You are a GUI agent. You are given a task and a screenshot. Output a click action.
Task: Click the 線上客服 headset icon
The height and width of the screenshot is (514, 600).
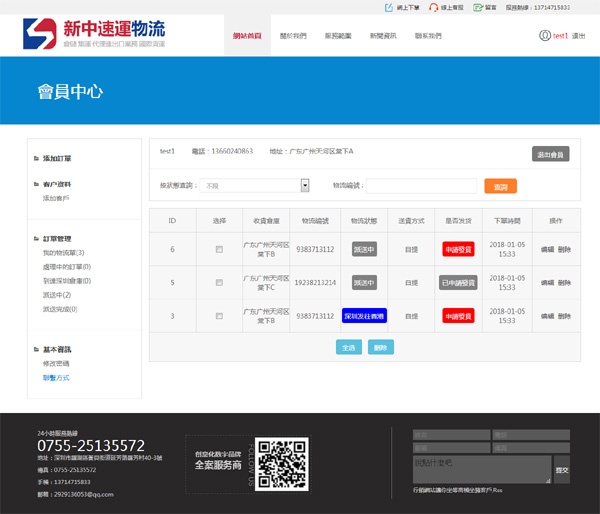tap(432, 7)
